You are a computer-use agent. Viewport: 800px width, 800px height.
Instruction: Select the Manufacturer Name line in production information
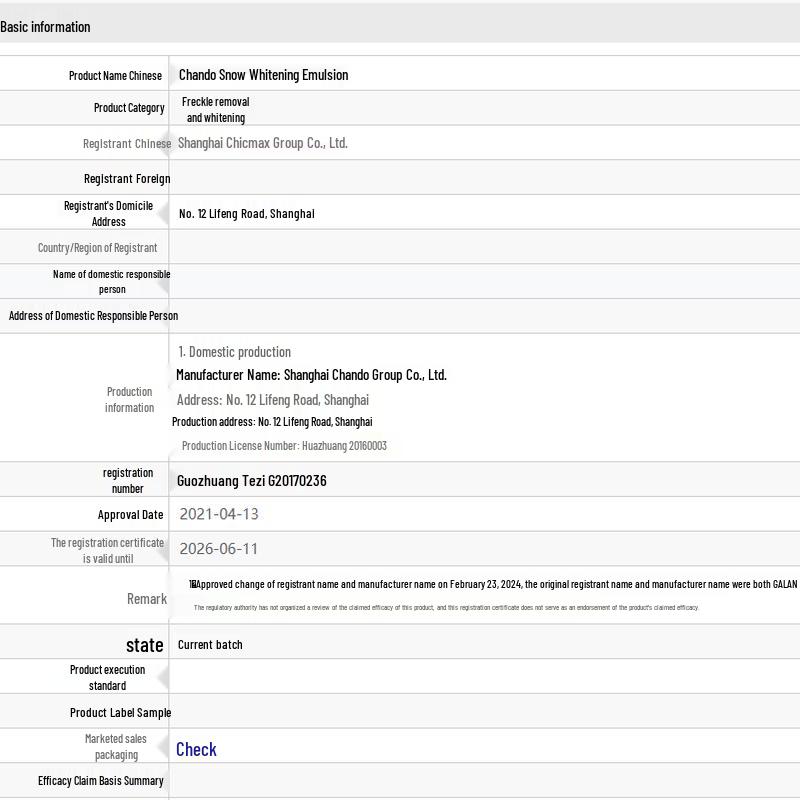pyautogui.click(x=311, y=375)
